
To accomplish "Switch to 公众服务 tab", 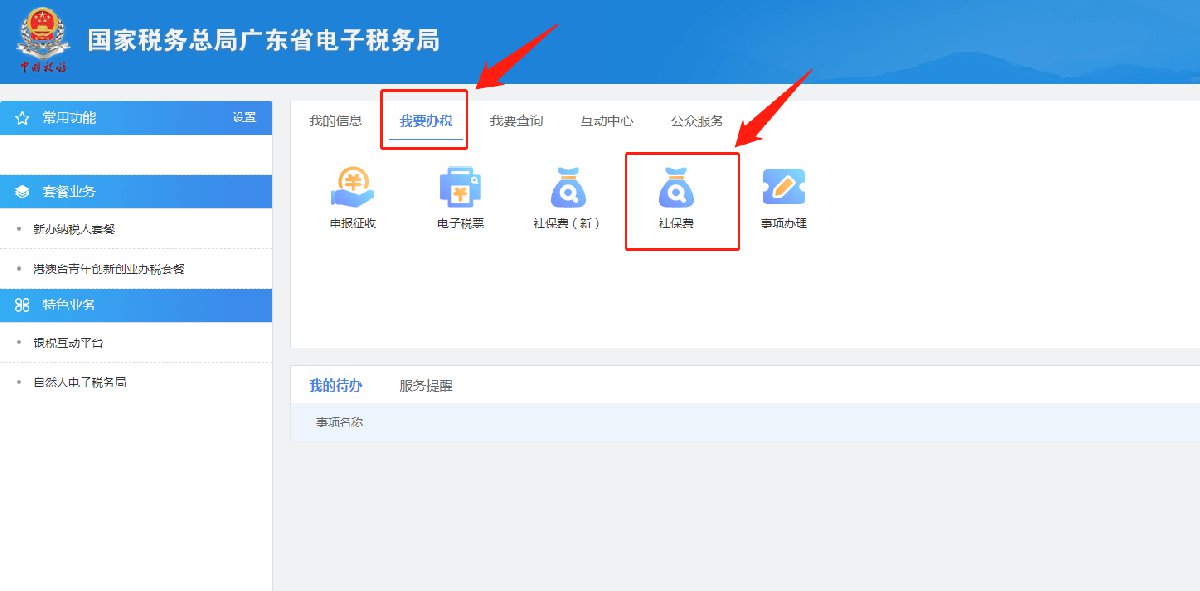I will pyautogui.click(x=697, y=121).
